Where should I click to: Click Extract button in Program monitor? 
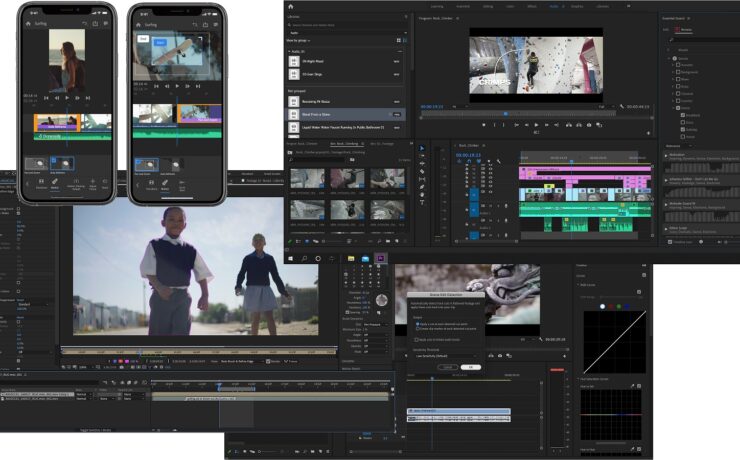coord(579,125)
